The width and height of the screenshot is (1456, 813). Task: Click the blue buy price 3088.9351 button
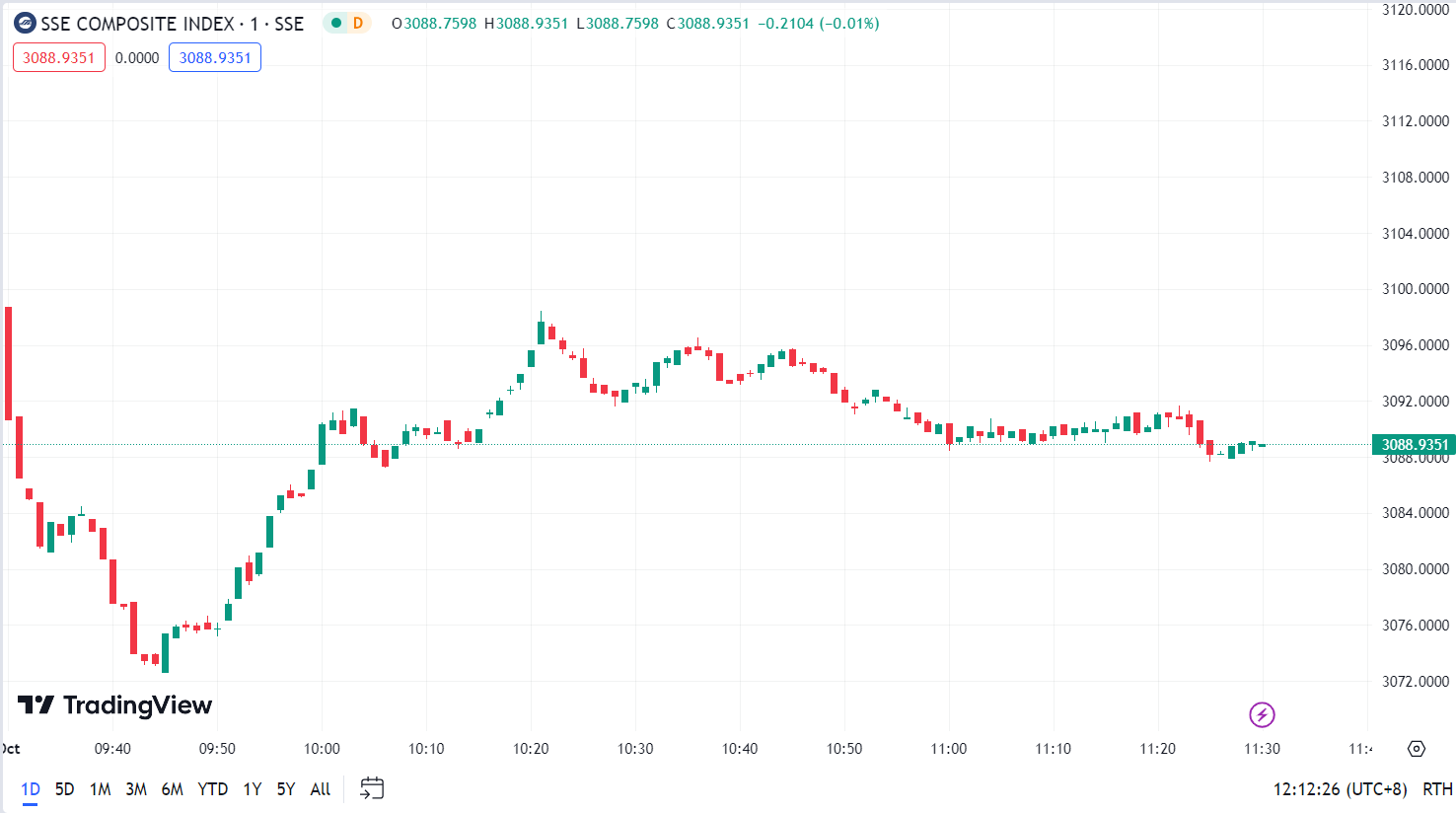pyautogui.click(x=215, y=57)
